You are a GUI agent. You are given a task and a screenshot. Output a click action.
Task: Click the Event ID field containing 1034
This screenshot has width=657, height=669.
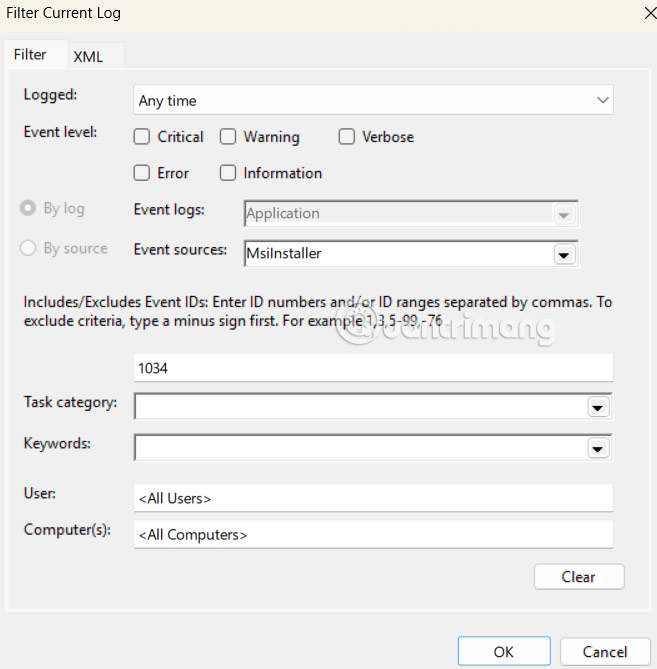(373, 368)
